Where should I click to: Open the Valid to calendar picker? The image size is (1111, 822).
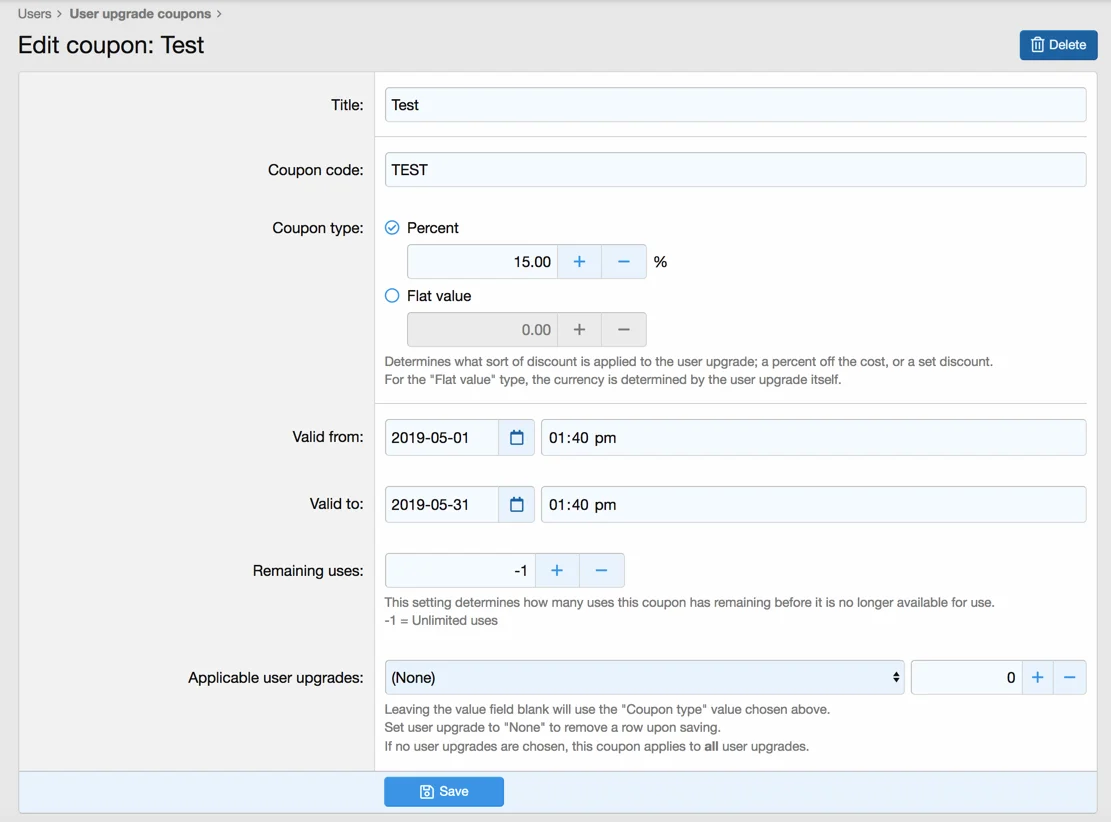(516, 505)
